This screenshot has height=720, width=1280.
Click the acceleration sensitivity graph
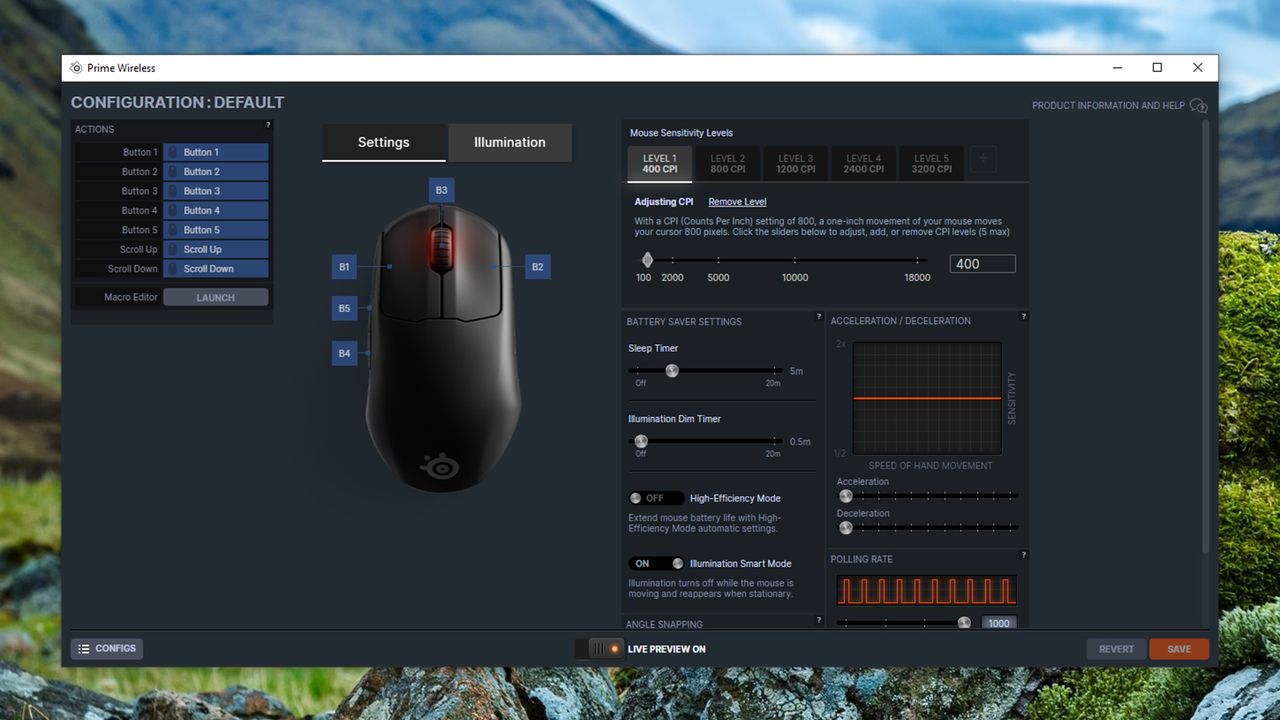pos(927,398)
